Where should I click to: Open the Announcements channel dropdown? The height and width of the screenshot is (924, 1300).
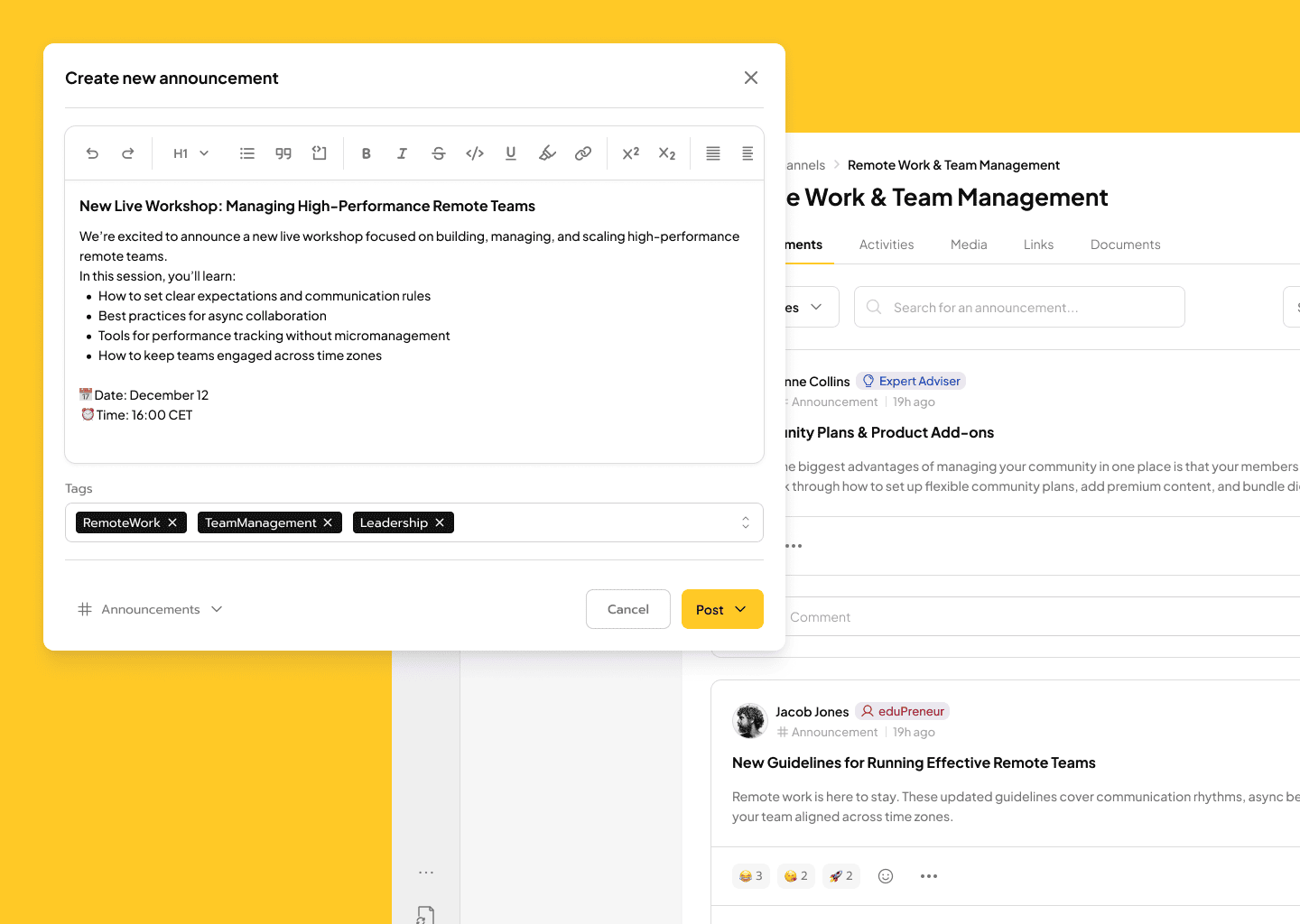pyautogui.click(x=151, y=609)
